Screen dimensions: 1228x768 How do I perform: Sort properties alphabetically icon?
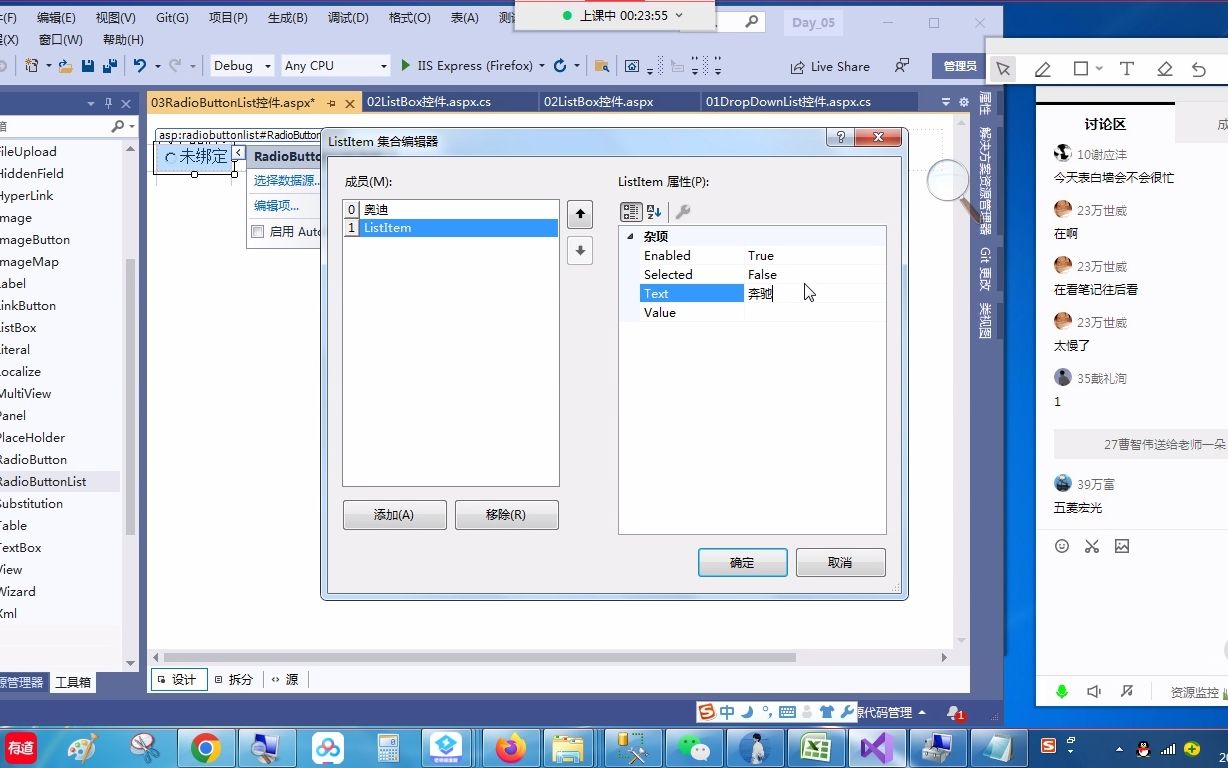pyautogui.click(x=654, y=211)
